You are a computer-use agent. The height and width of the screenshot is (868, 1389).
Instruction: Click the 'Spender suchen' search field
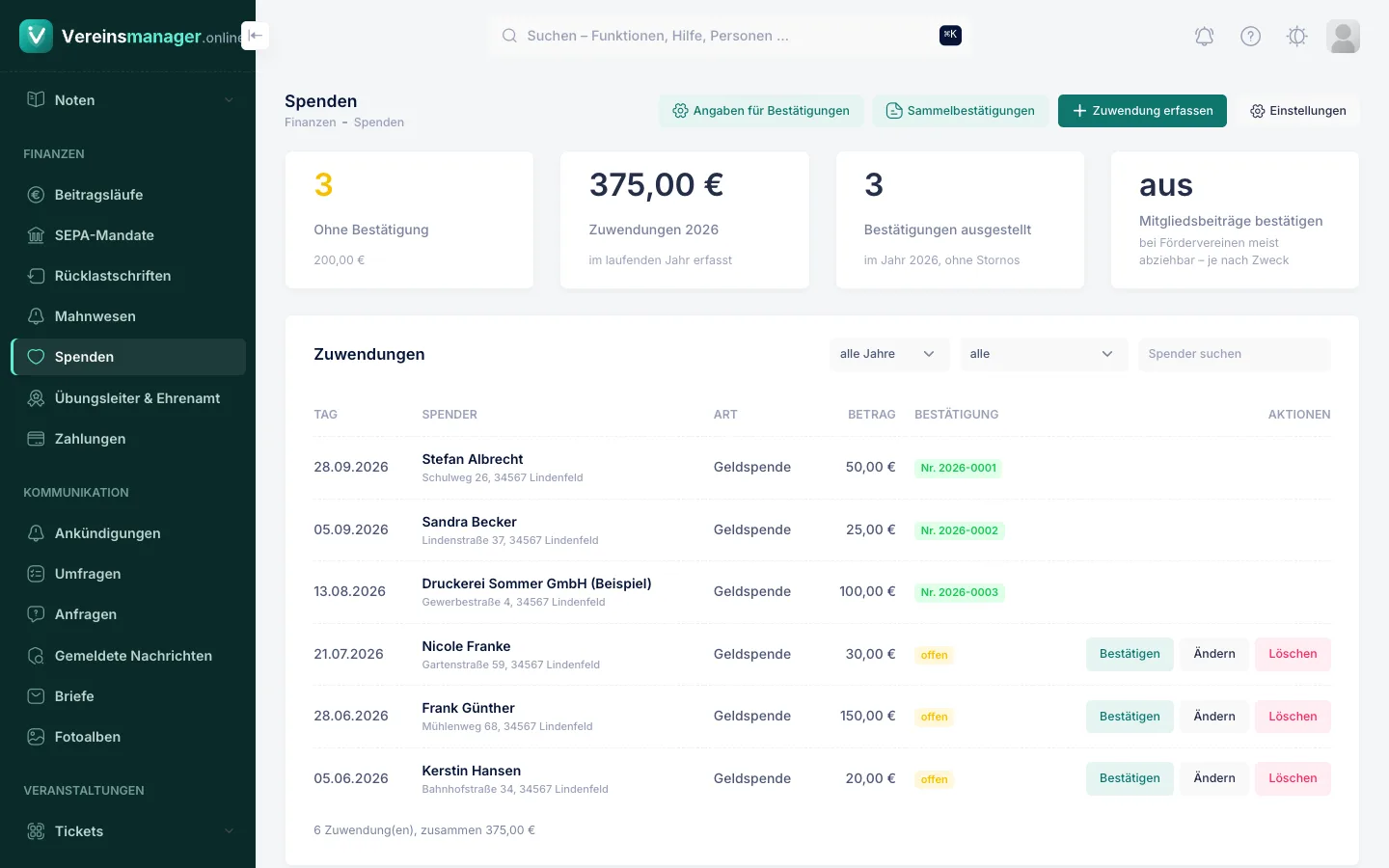1234,354
